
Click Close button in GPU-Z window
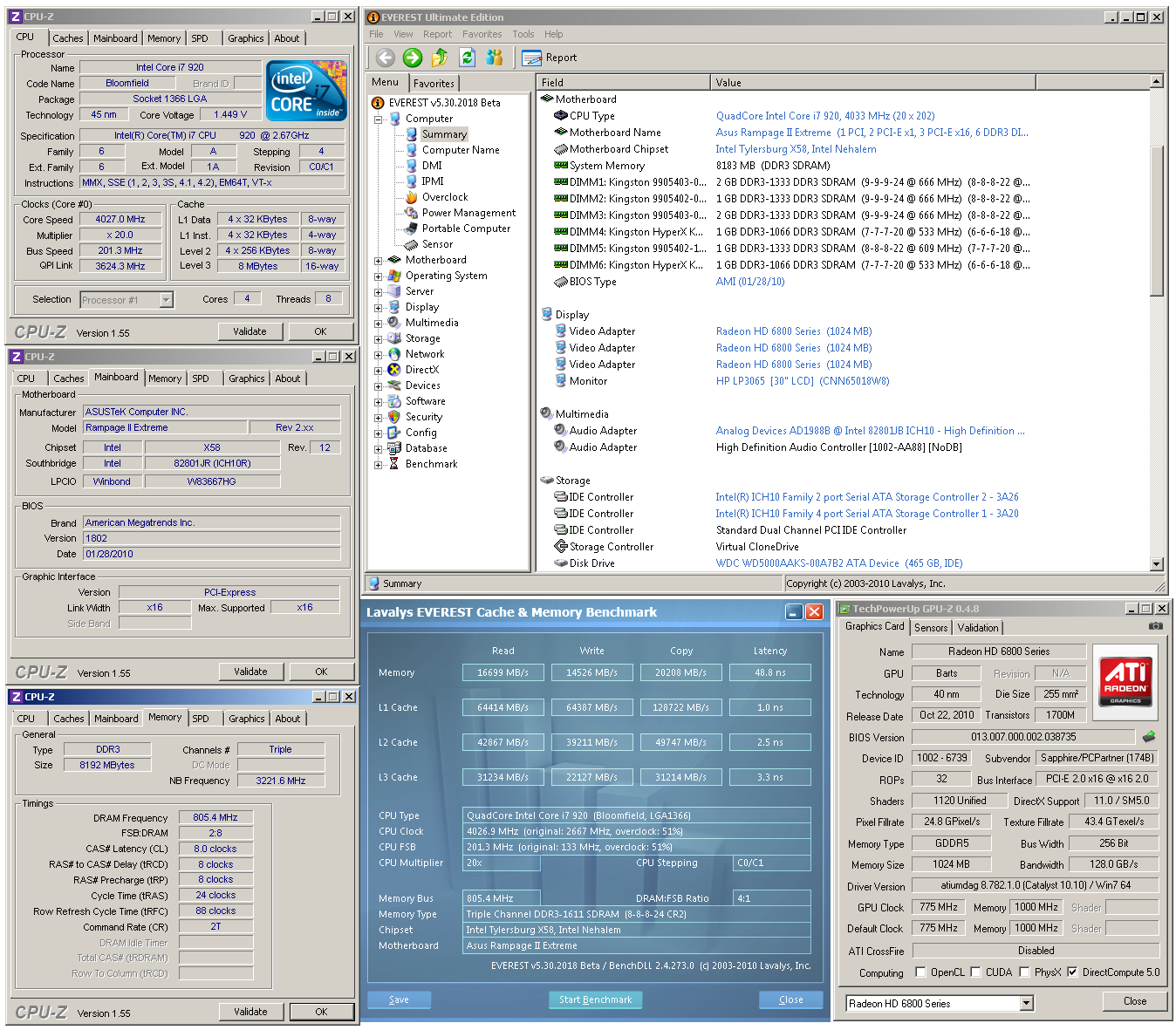tap(1135, 1001)
